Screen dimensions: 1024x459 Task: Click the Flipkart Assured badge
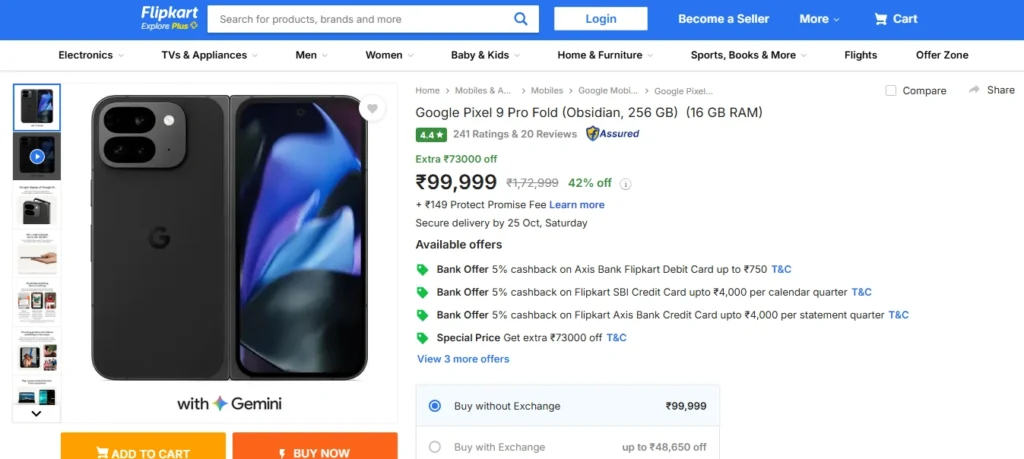pyautogui.click(x=613, y=133)
